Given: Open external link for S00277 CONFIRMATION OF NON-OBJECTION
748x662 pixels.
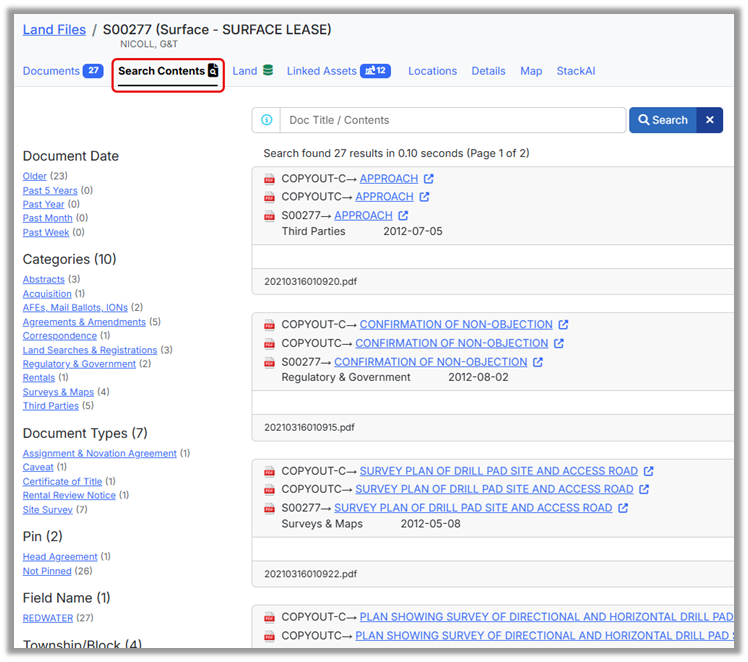Looking at the screenshot, I should click(538, 362).
